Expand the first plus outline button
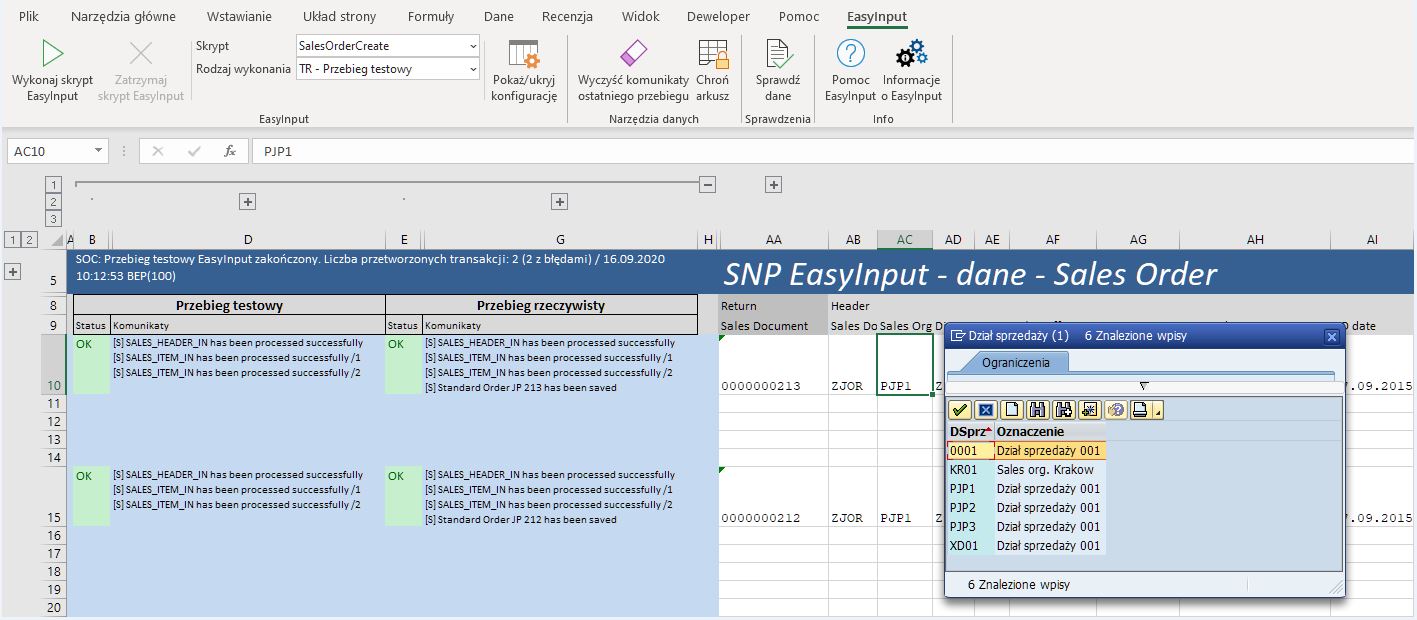 click(x=246, y=199)
